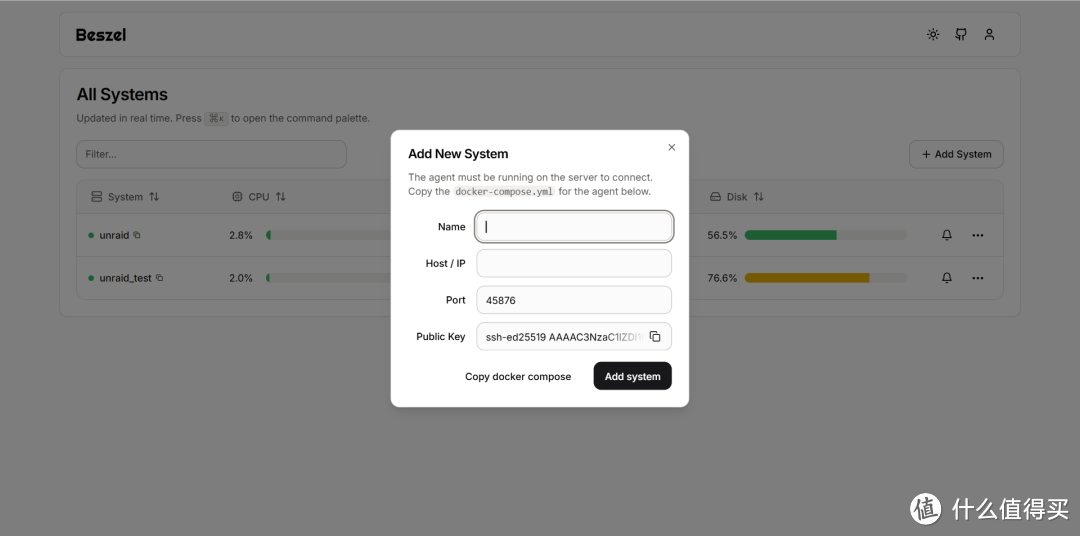Toggle the light/dark theme sun icon
Screen dimensions: 1080x536
pos(932,35)
